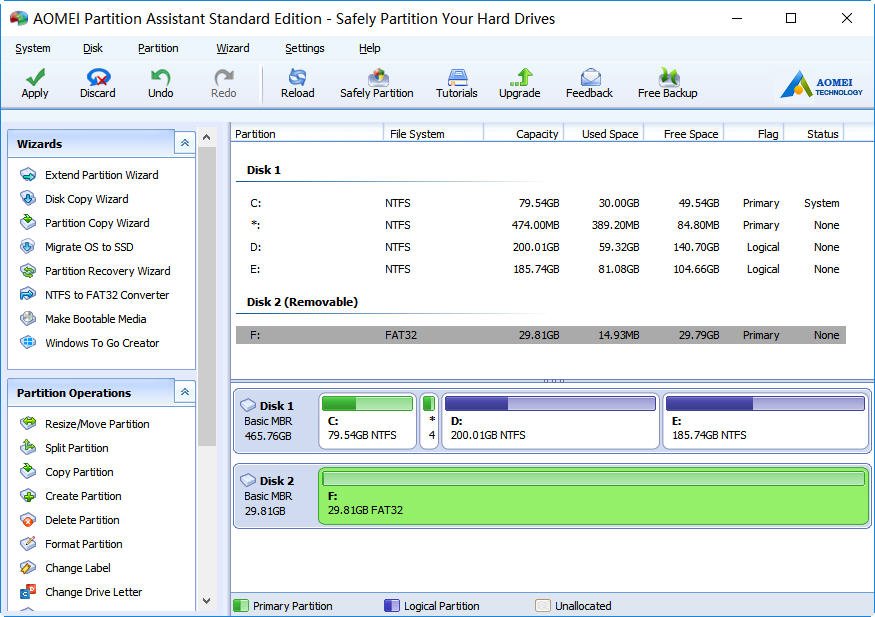Click the AOMEI Technology logo
Viewport: 875px width, 617px height.
(821, 84)
